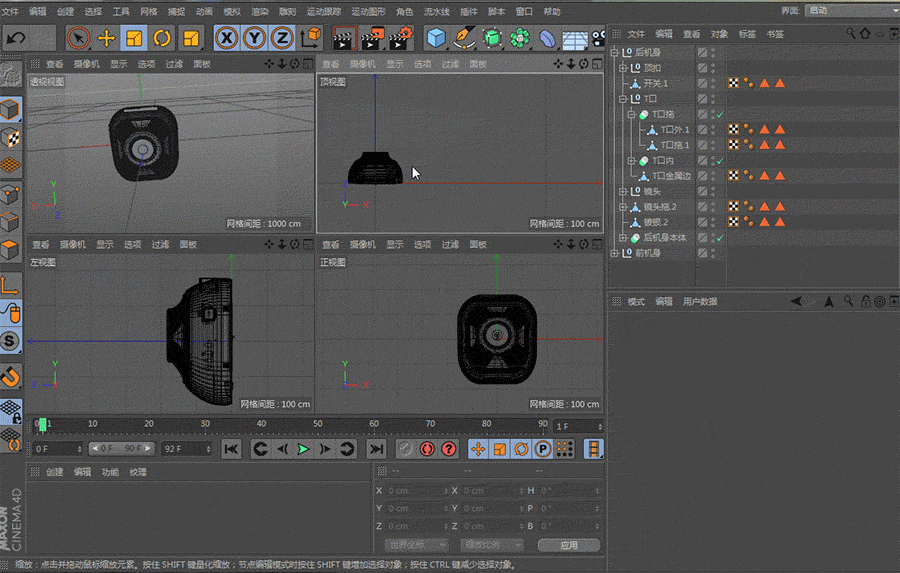Switch to Points mode
The width and height of the screenshot is (900, 573).
click(x=10, y=194)
